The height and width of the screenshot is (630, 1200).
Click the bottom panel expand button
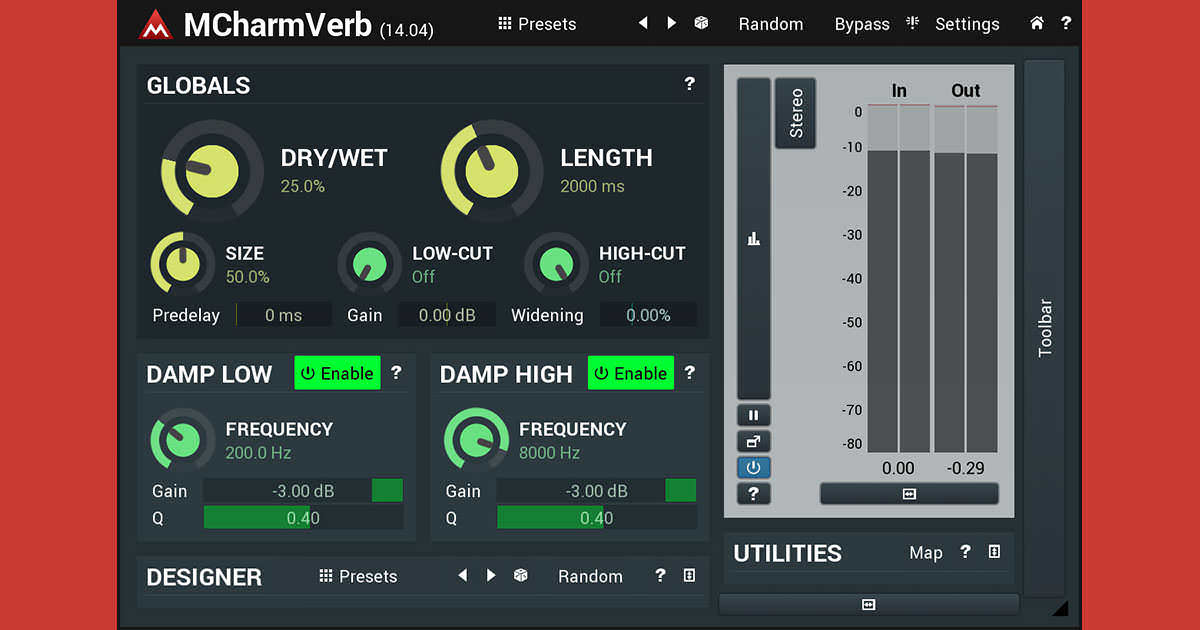(x=868, y=604)
